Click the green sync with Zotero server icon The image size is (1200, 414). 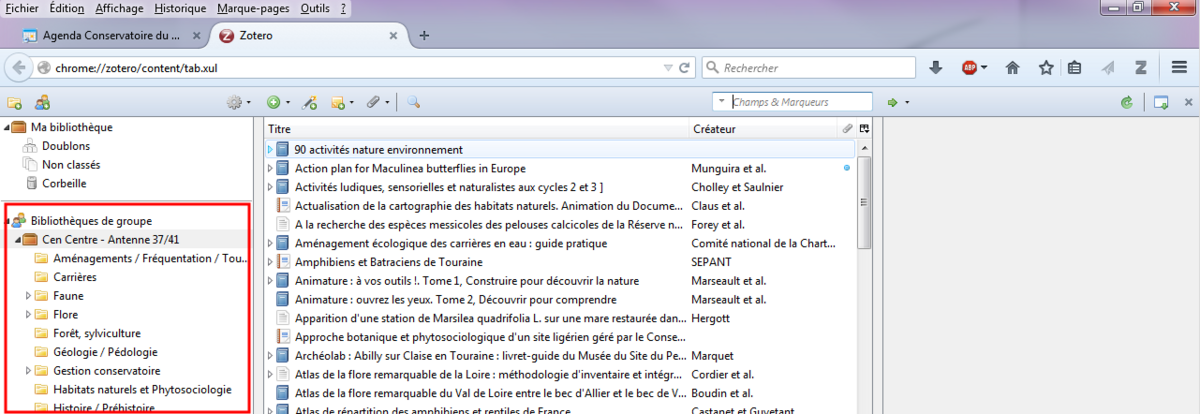point(1128,102)
